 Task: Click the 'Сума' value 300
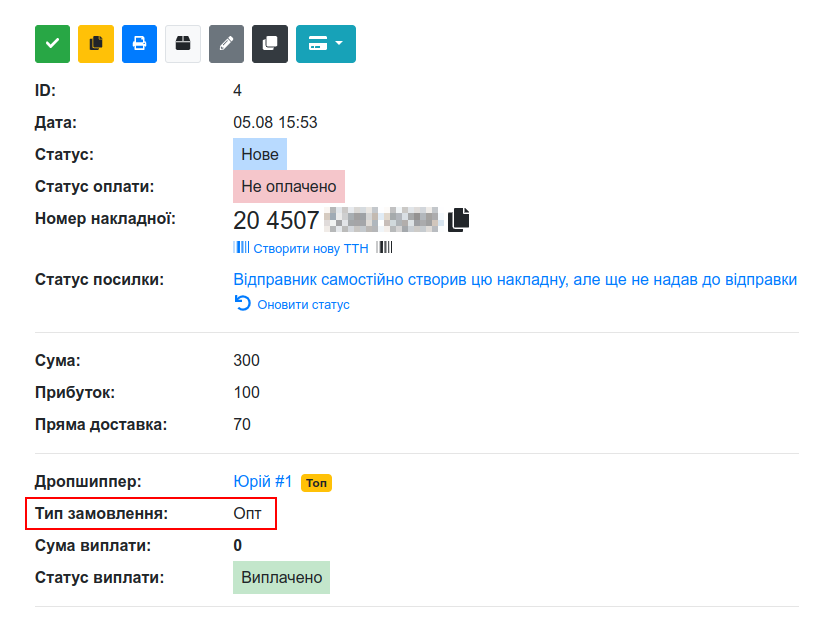[x=246, y=360]
